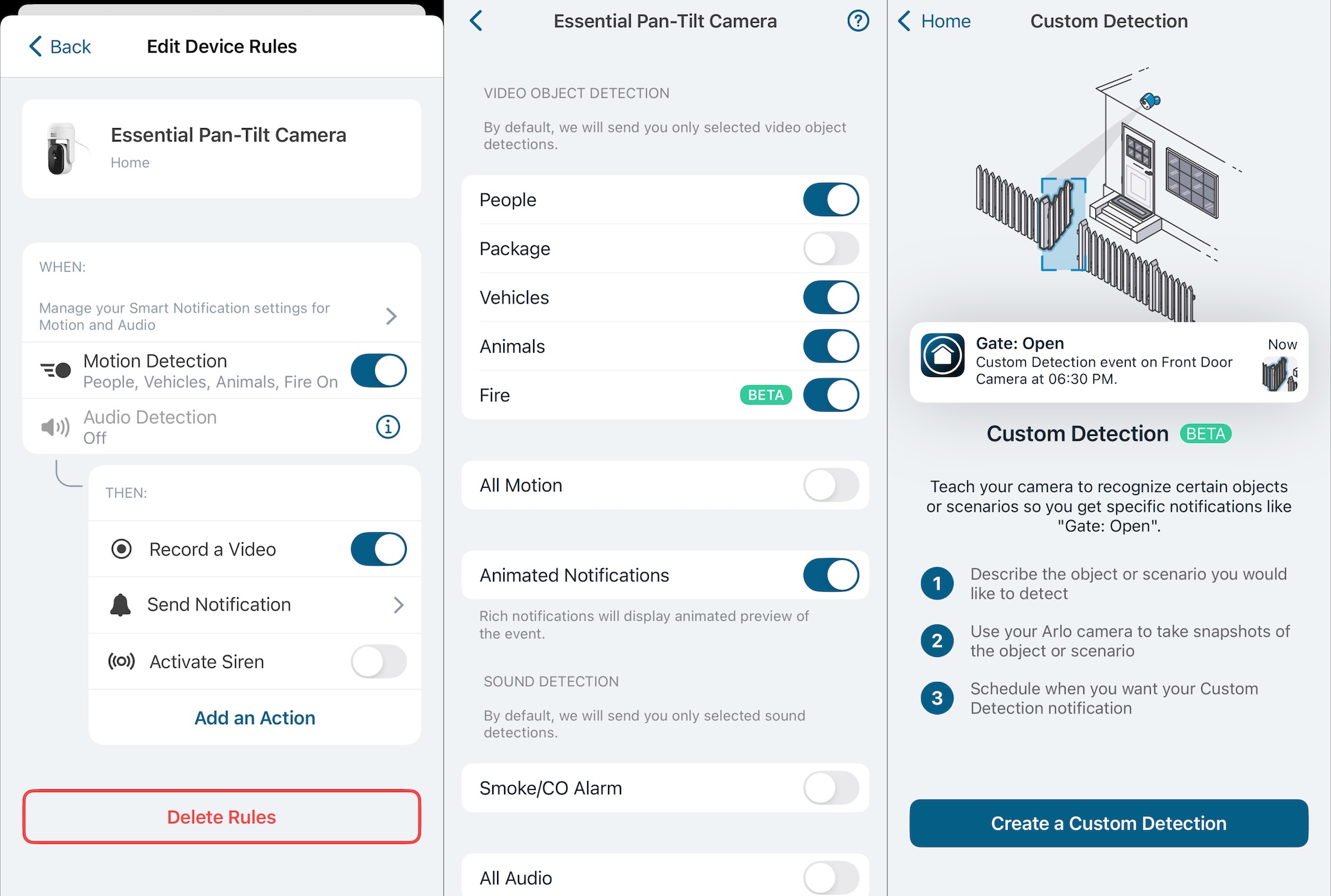Open help with the question mark icon

tap(858, 21)
